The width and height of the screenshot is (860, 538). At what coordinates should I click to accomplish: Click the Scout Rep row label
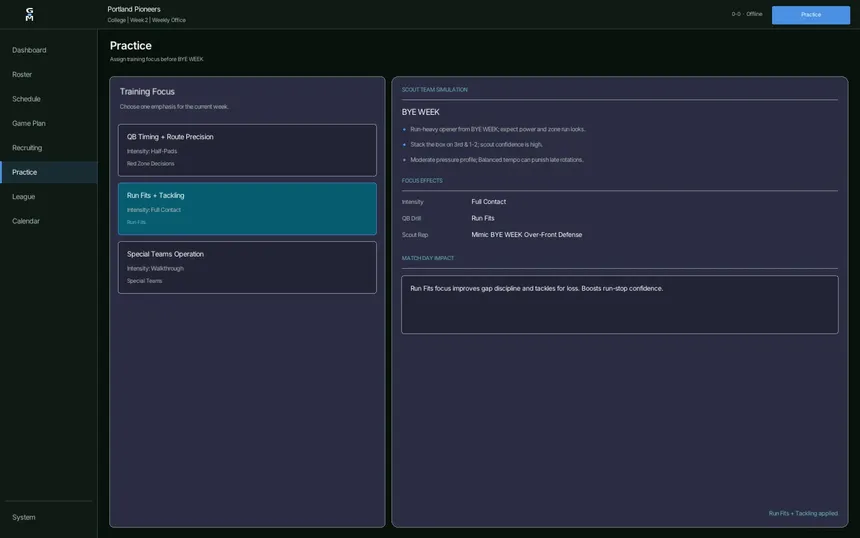[415, 235]
